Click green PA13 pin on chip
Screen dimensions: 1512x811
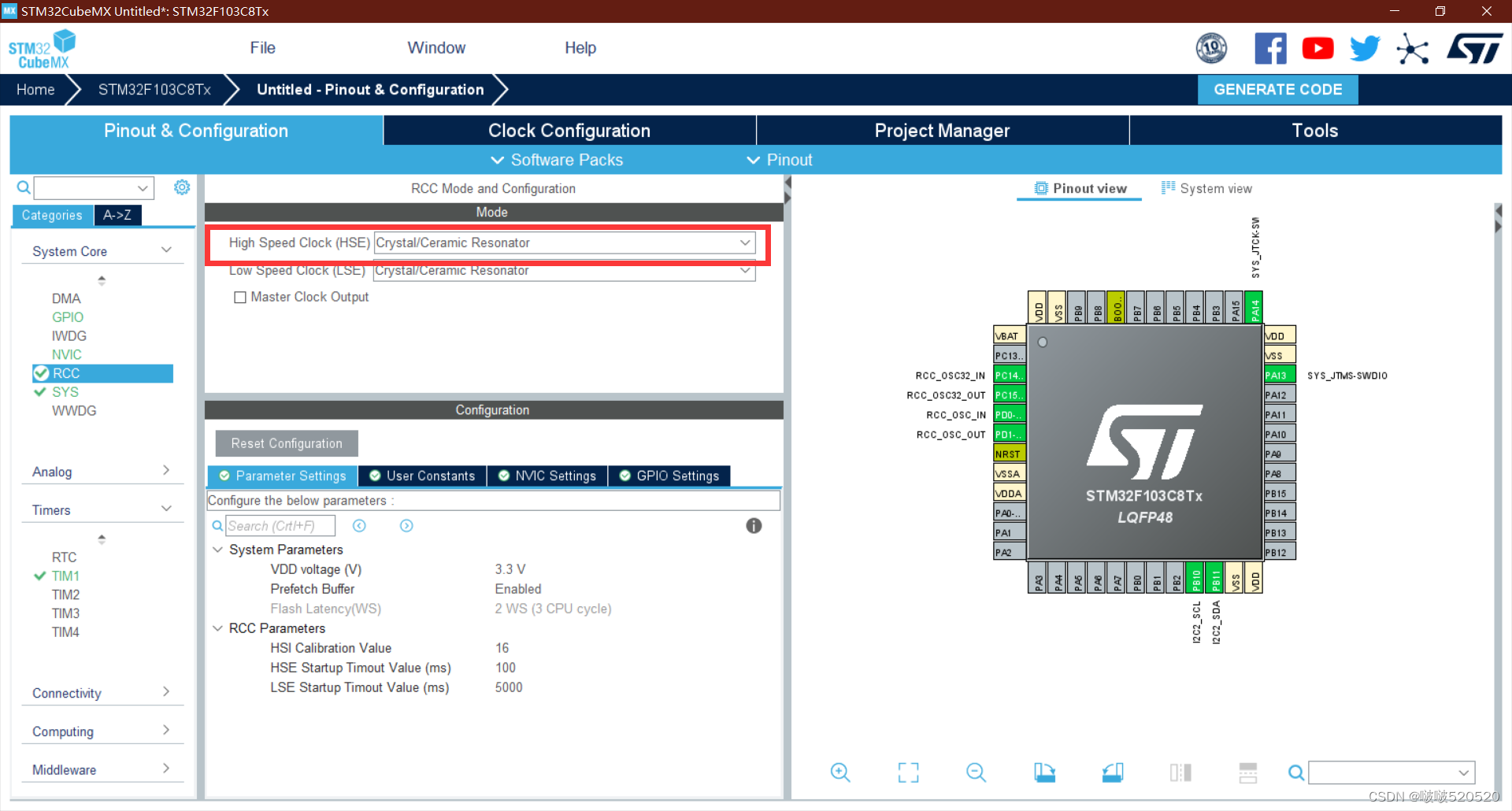[x=1280, y=375]
